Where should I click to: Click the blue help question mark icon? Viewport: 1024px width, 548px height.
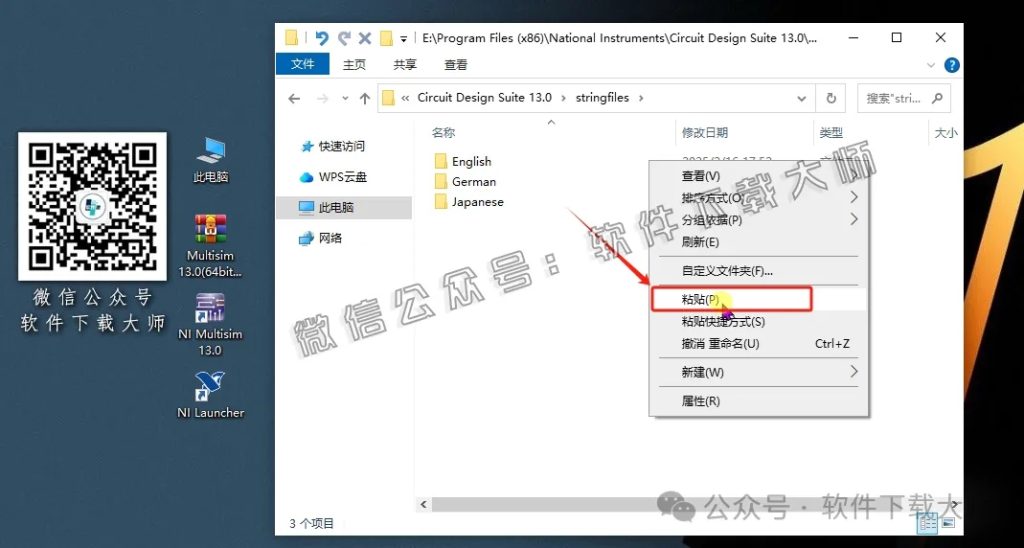click(x=952, y=65)
